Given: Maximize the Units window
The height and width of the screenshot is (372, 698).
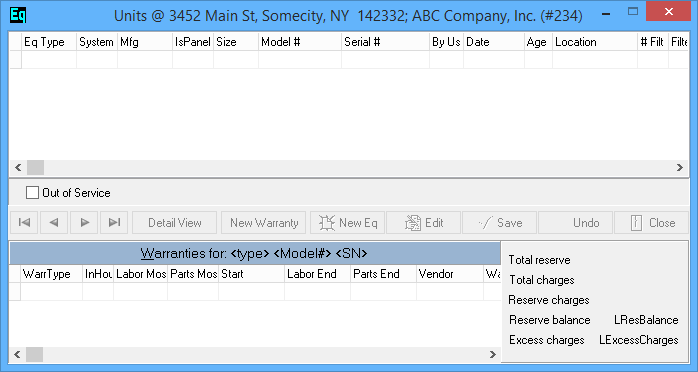Looking at the screenshot, I should click(x=633, y=12).
